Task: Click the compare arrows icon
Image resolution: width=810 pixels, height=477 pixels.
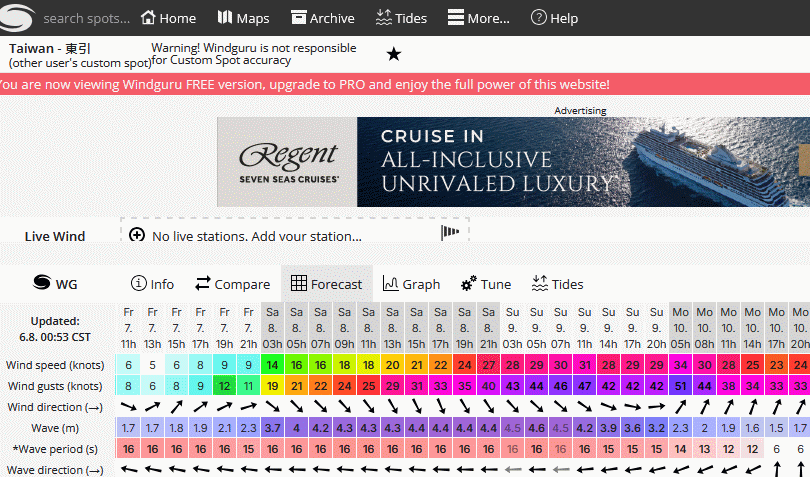Action: [202, 283]
